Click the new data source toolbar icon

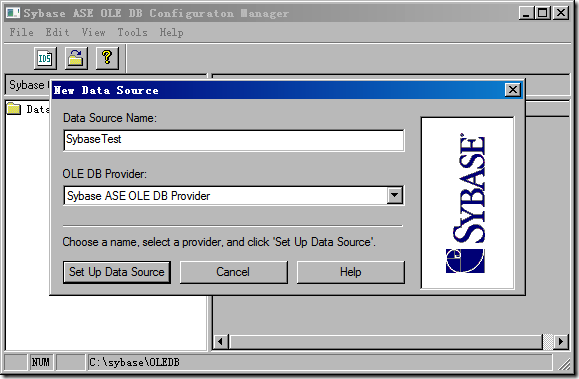(45, 58)
